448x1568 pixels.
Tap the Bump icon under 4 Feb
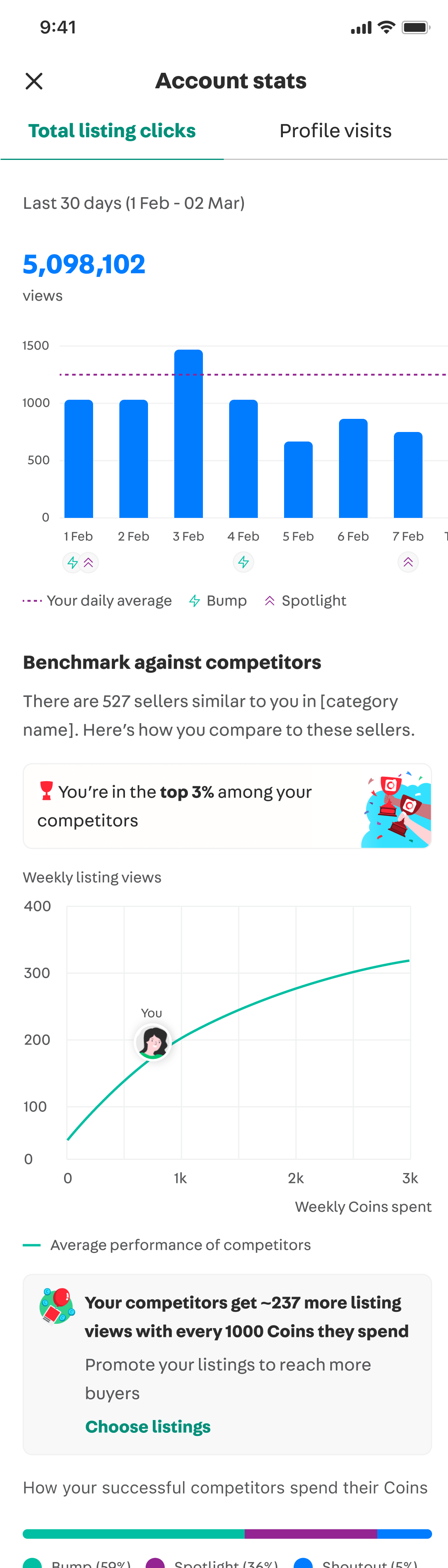243,562
